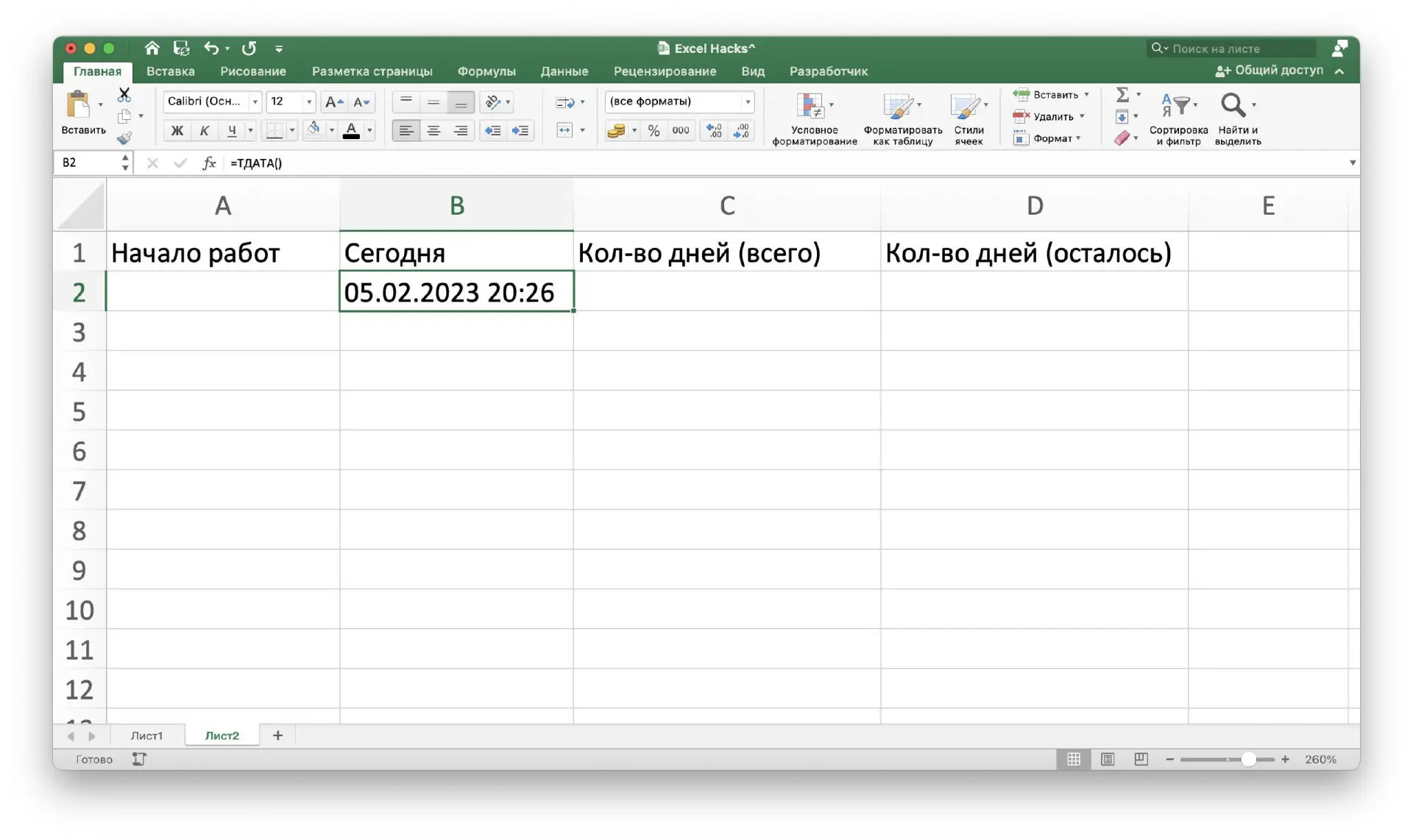Click the zoom slider handle
Viewport: 1413px width, 840px height.
[1248, 759]
